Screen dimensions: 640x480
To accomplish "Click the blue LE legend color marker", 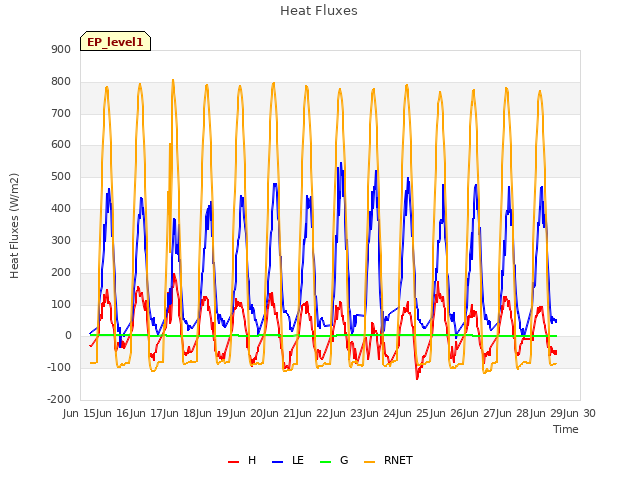I will coord(278,462).
